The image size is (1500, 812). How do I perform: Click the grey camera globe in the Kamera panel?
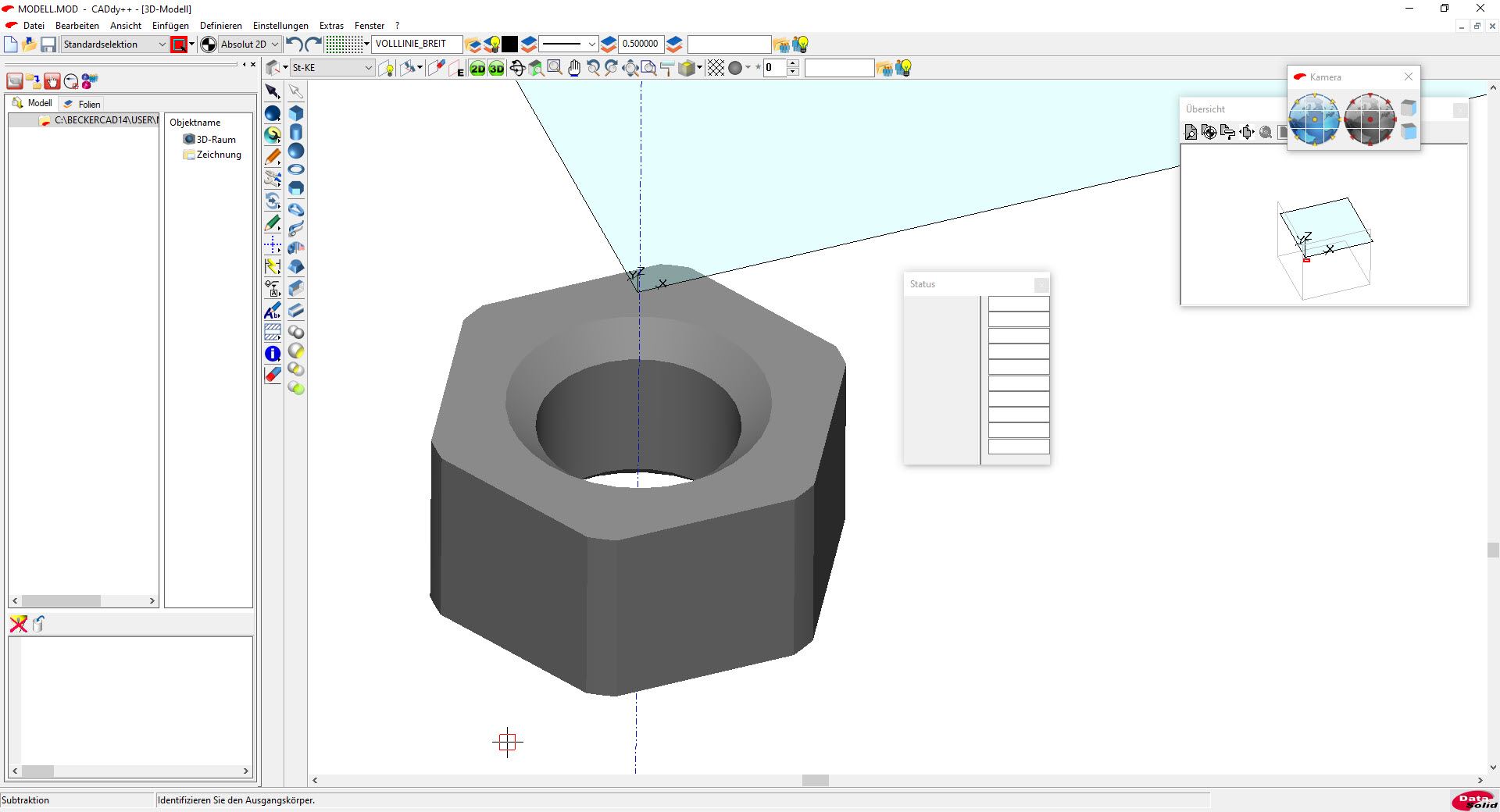(1370, 119)
